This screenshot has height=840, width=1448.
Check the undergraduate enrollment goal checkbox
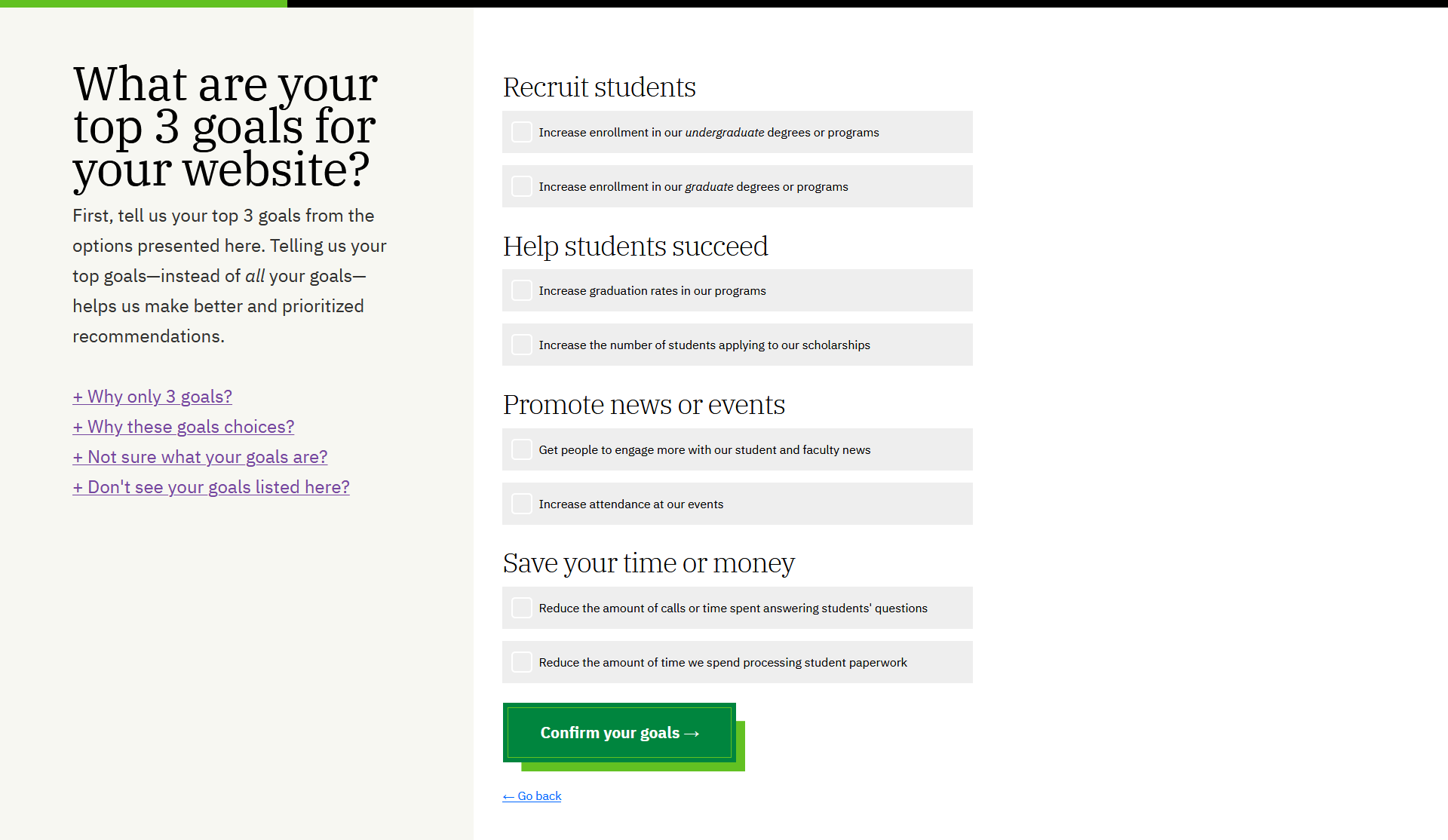pos(521,132)
